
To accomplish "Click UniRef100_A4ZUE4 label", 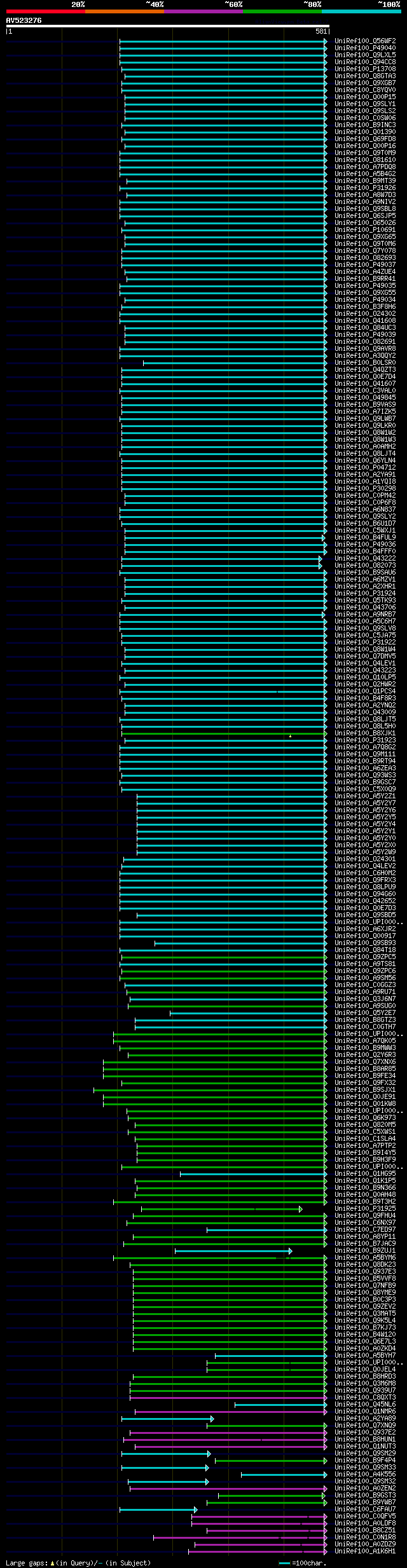I will tap(365, 271).
